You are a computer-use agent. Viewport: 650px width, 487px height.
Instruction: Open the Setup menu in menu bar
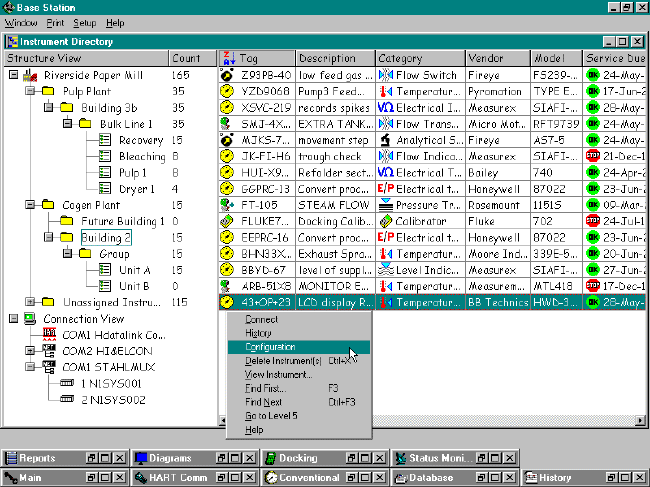click(85, 22)
